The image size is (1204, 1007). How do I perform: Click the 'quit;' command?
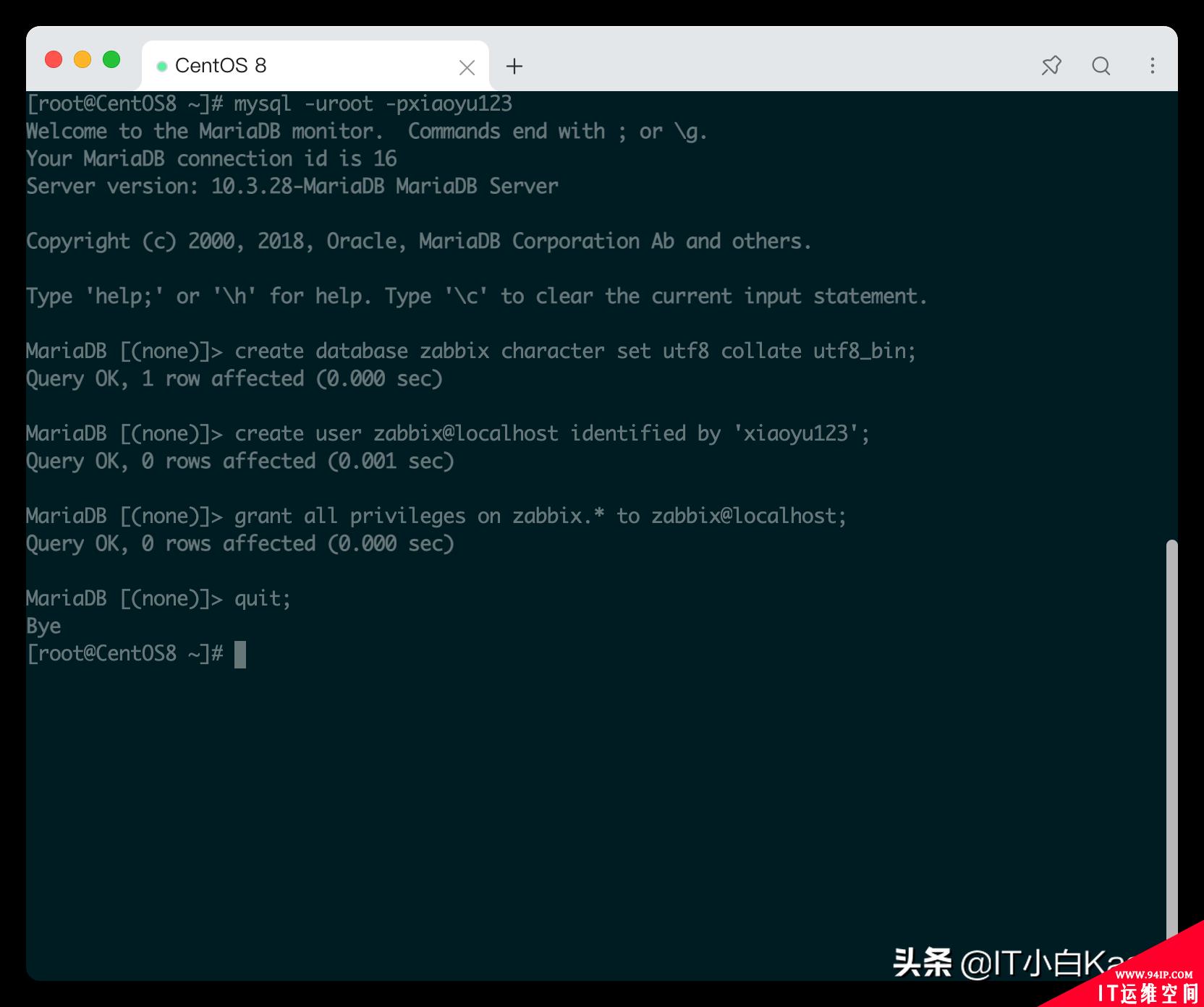coord(263,598)
